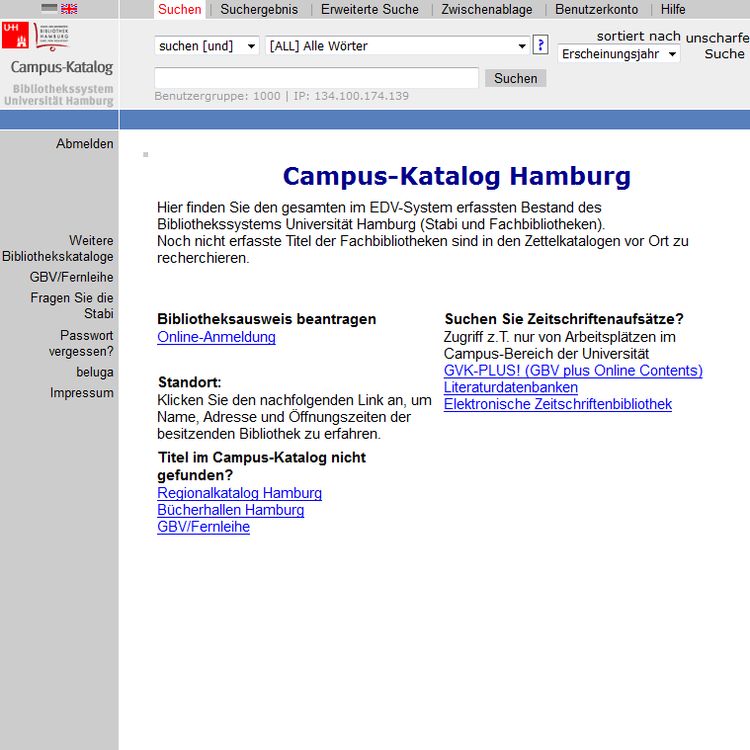Click 'Passwort vergessen?' sidebar link
Screen dimensions: 750x750
[81, 343]
